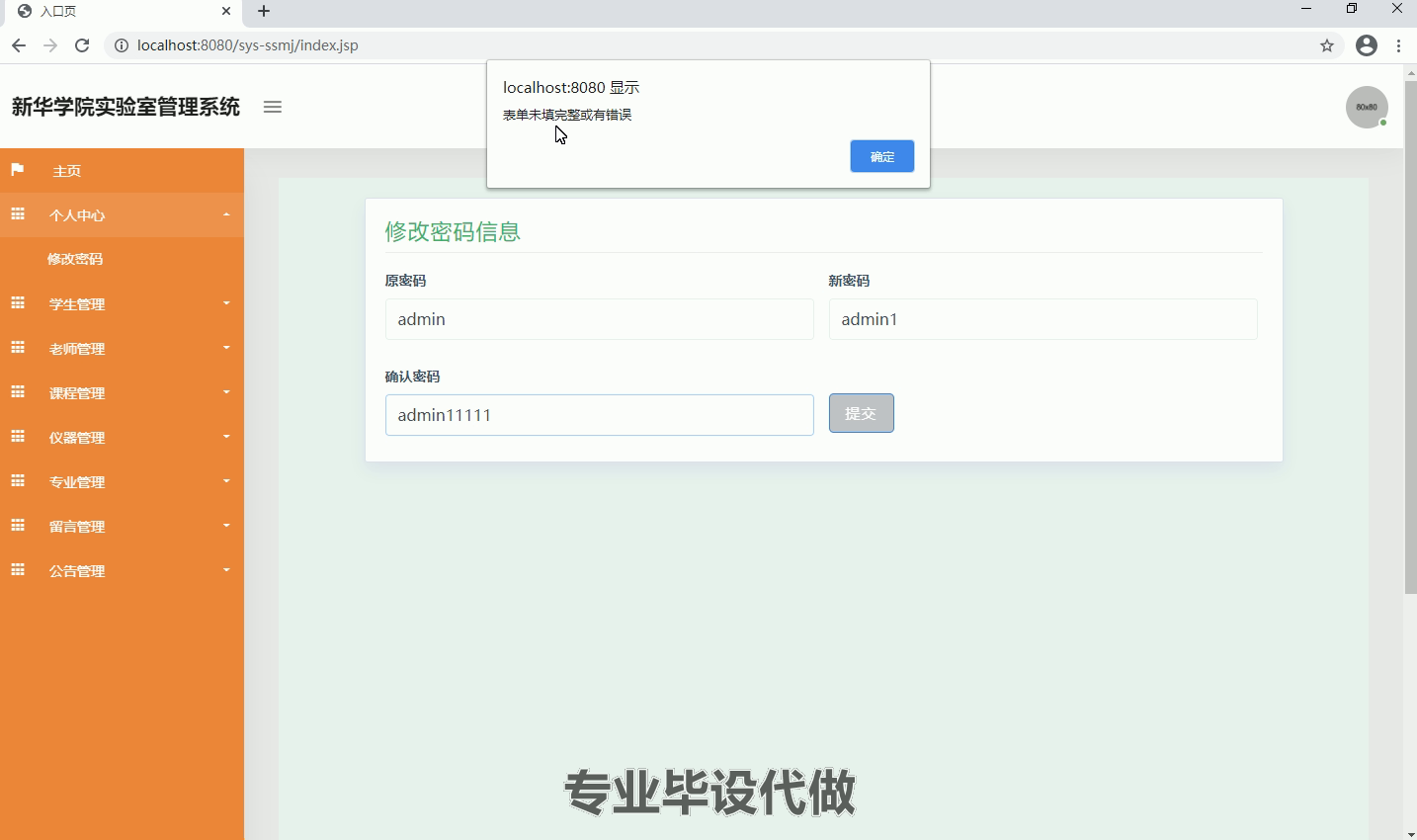Screen dimensions: 1417x840
Task: Click the browser back arrow
Action: [x=19, y=45]
